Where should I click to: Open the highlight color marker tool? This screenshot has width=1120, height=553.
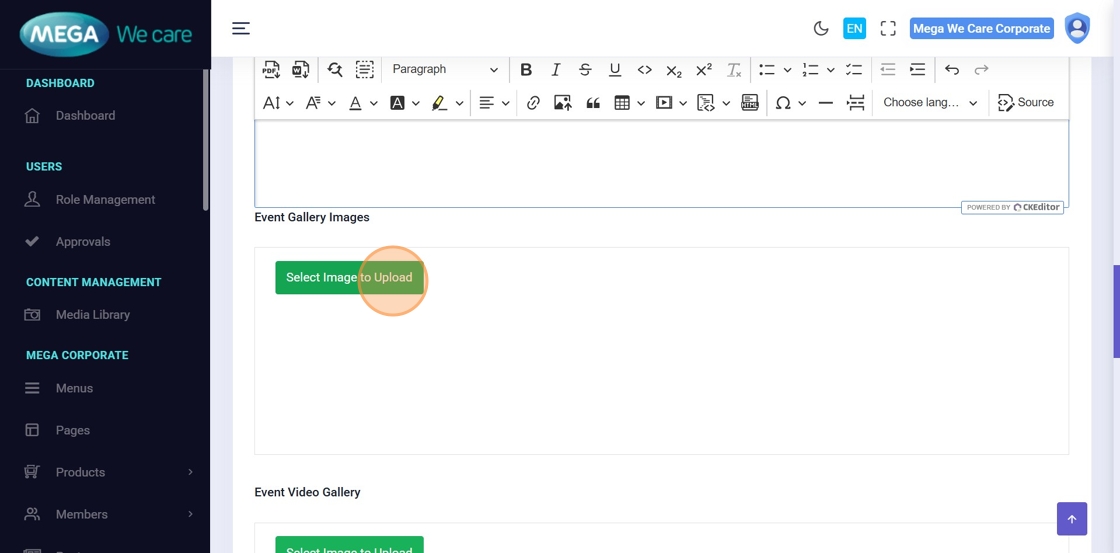[x=440, y=103]
